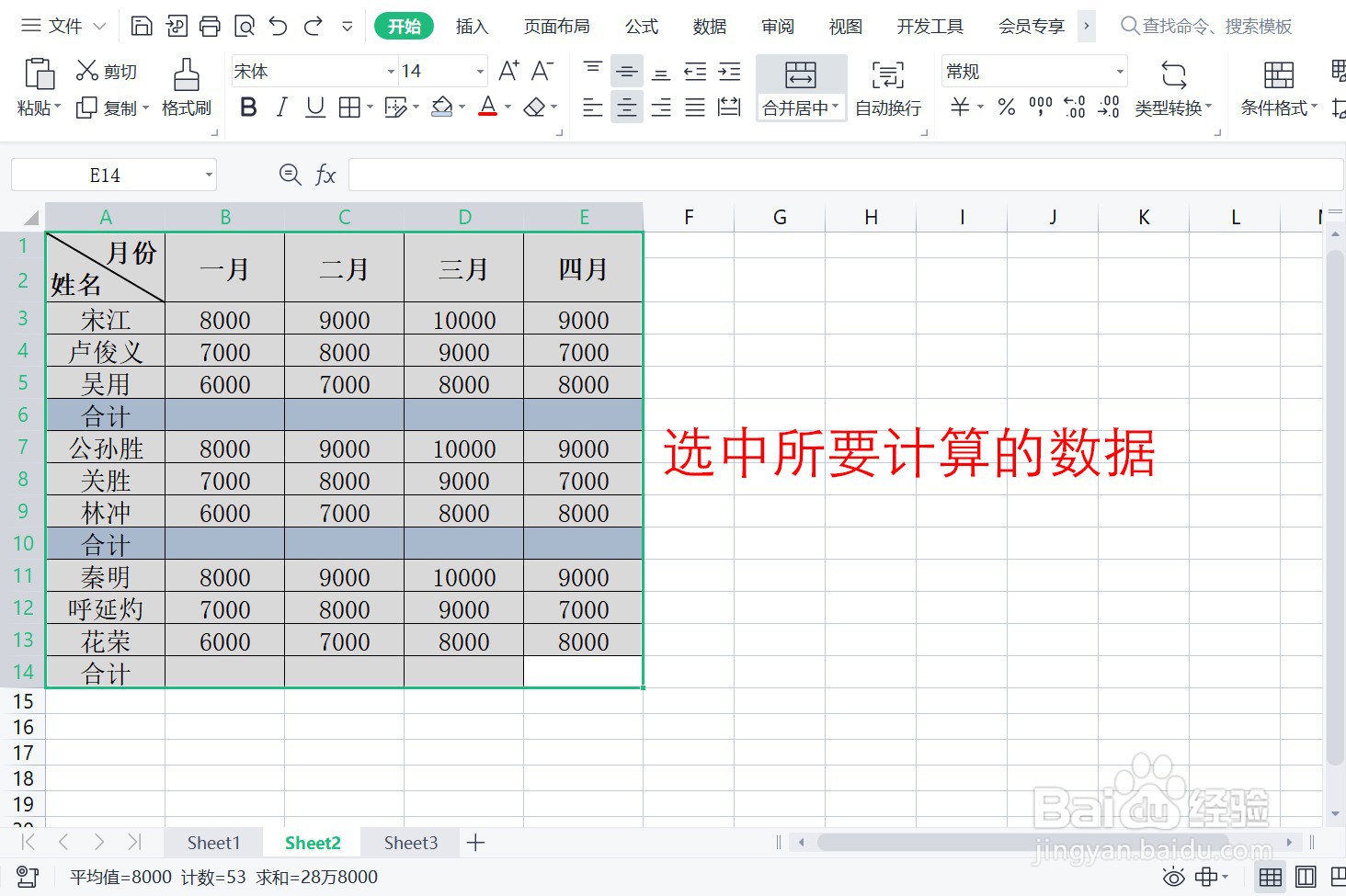Increase indent icon
1346x896 pixels.
point(729,71)
